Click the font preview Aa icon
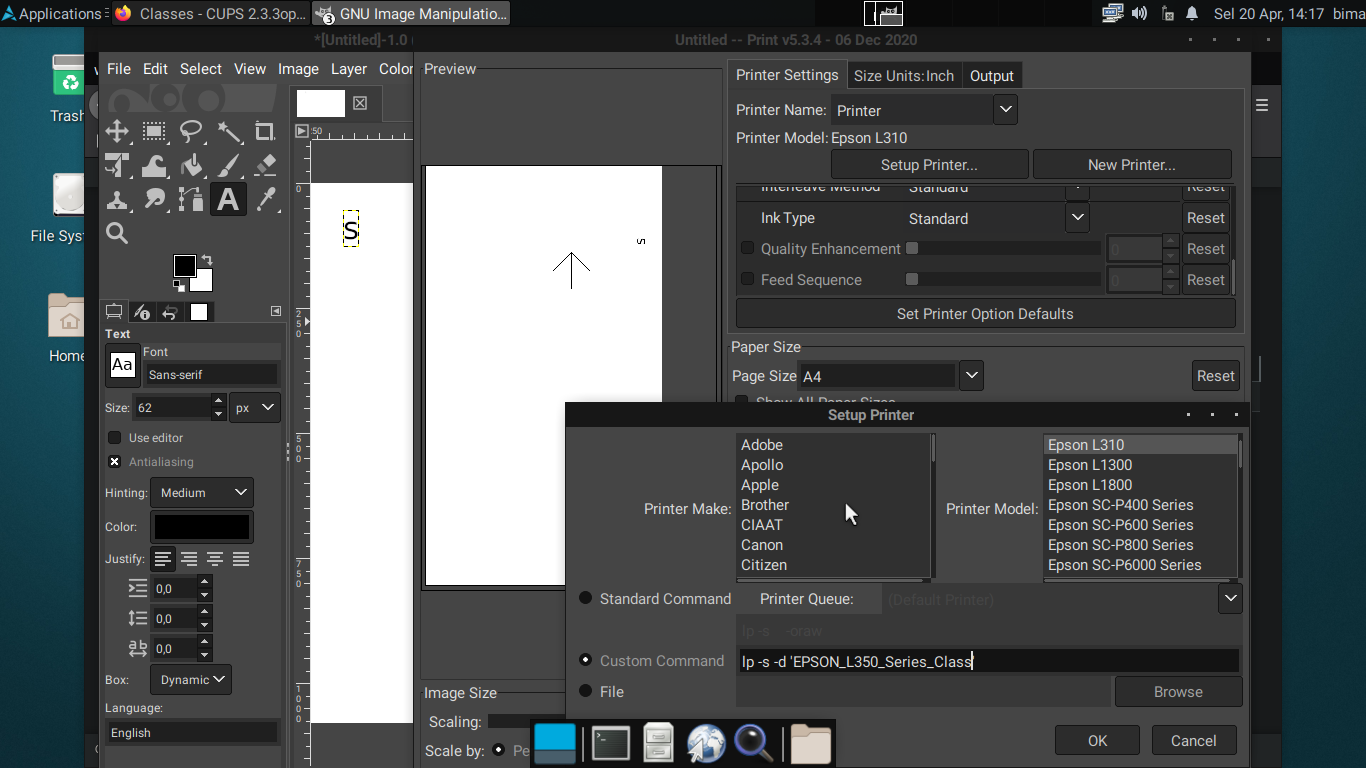The width and height of the screenshot is (1366, 768). (x=123, y=365)
